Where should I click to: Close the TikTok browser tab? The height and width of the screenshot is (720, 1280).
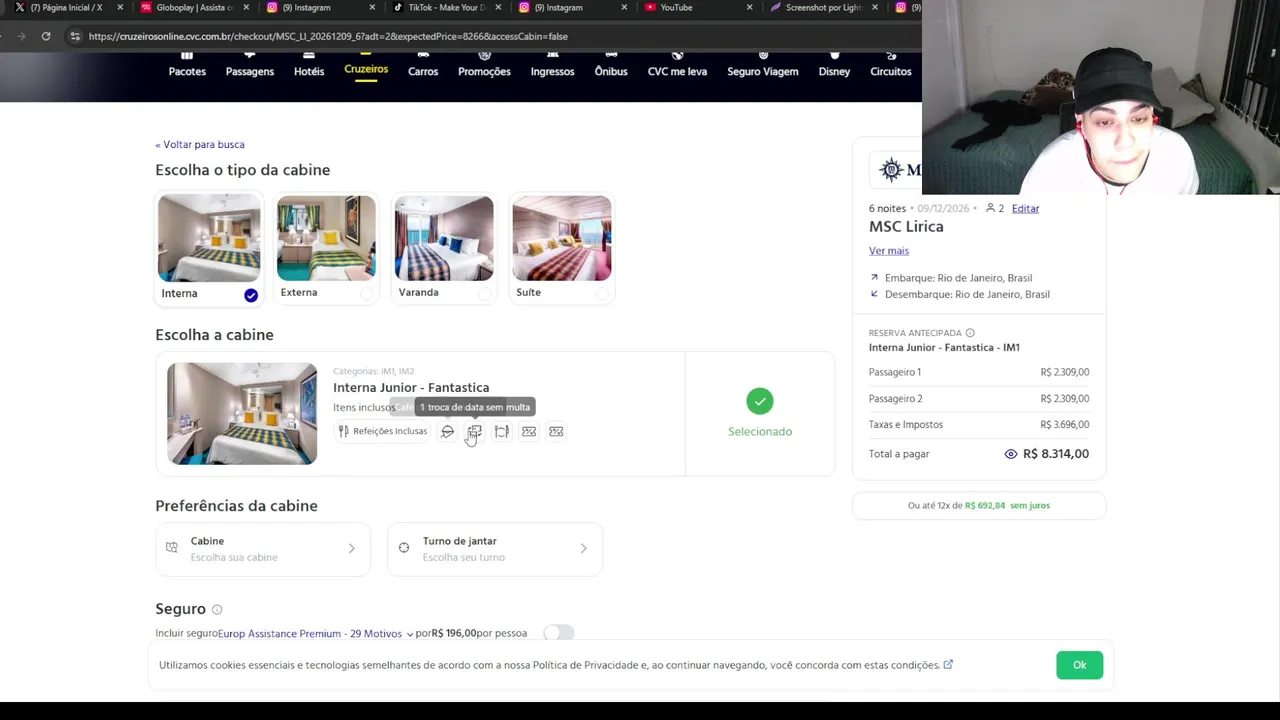498,7
